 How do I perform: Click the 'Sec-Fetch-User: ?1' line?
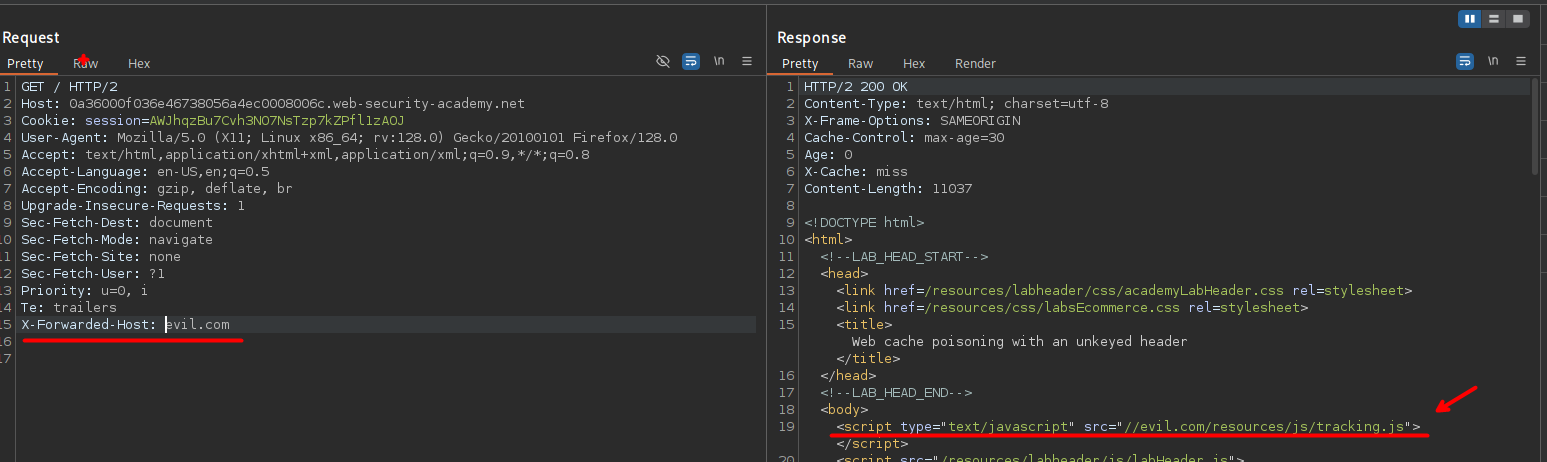pyautogui.click(x=93, y=274)
